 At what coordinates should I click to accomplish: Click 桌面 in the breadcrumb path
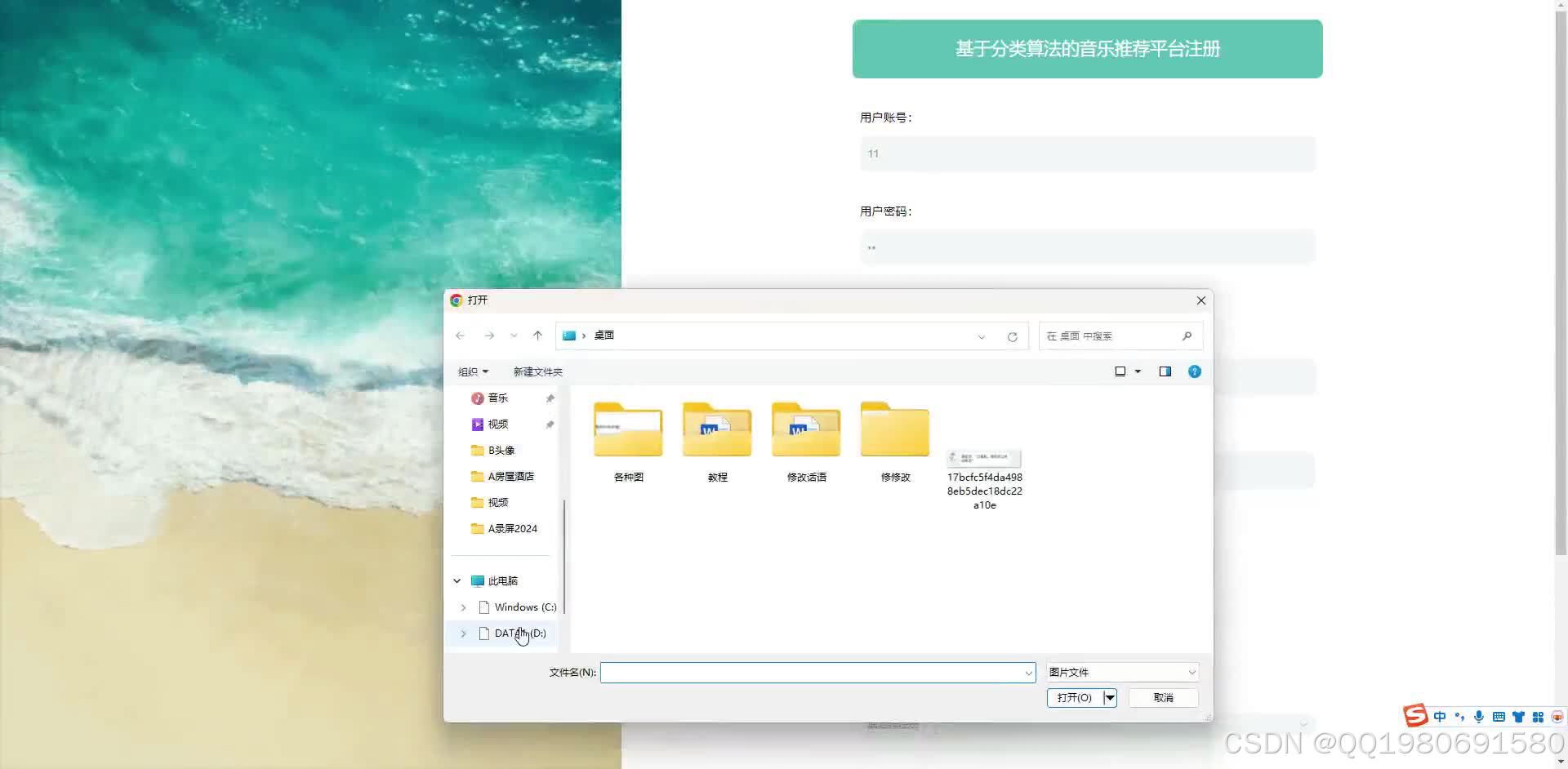(x=604, y=335)
